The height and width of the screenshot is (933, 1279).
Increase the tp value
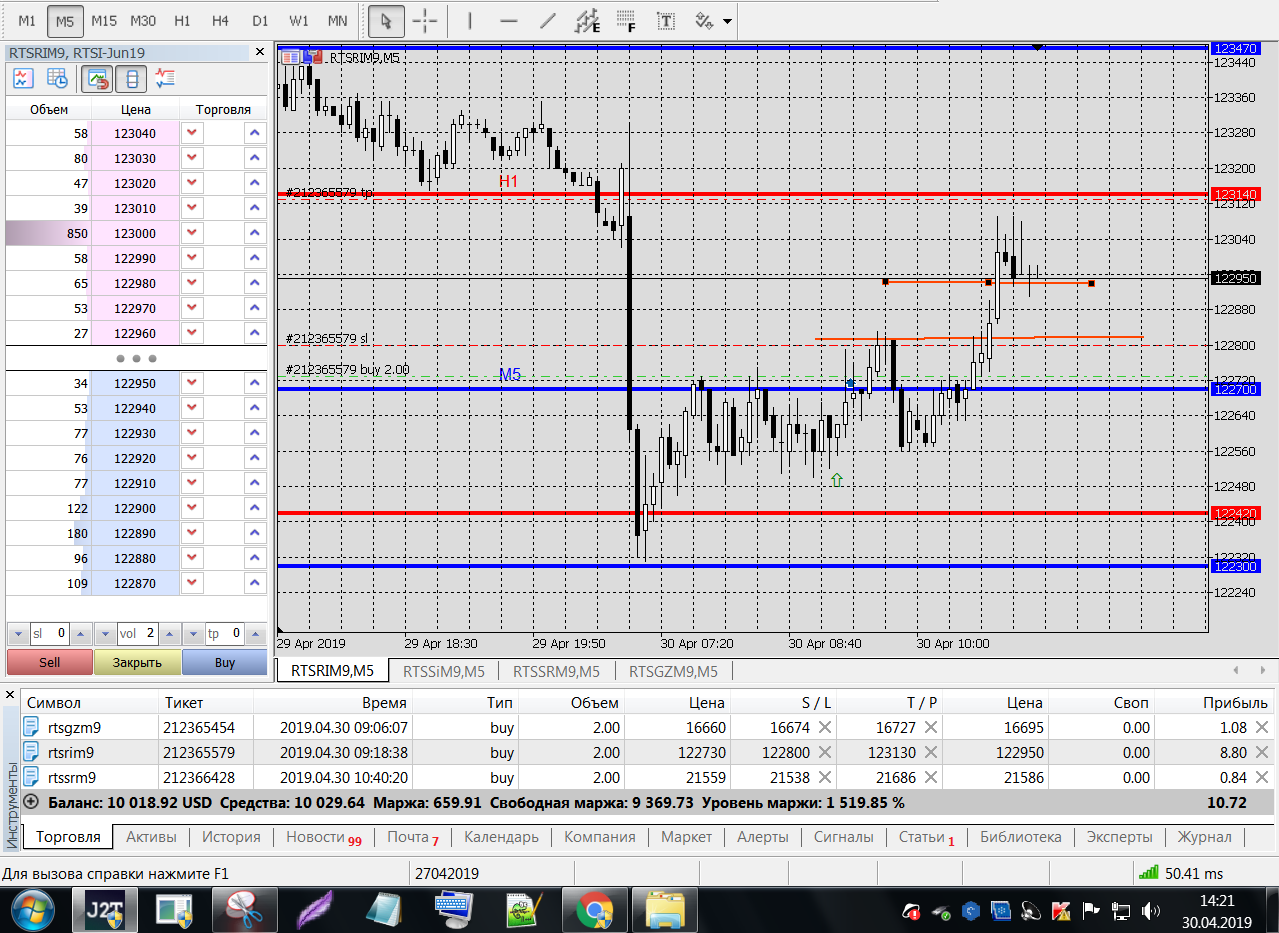click(256, 633)
